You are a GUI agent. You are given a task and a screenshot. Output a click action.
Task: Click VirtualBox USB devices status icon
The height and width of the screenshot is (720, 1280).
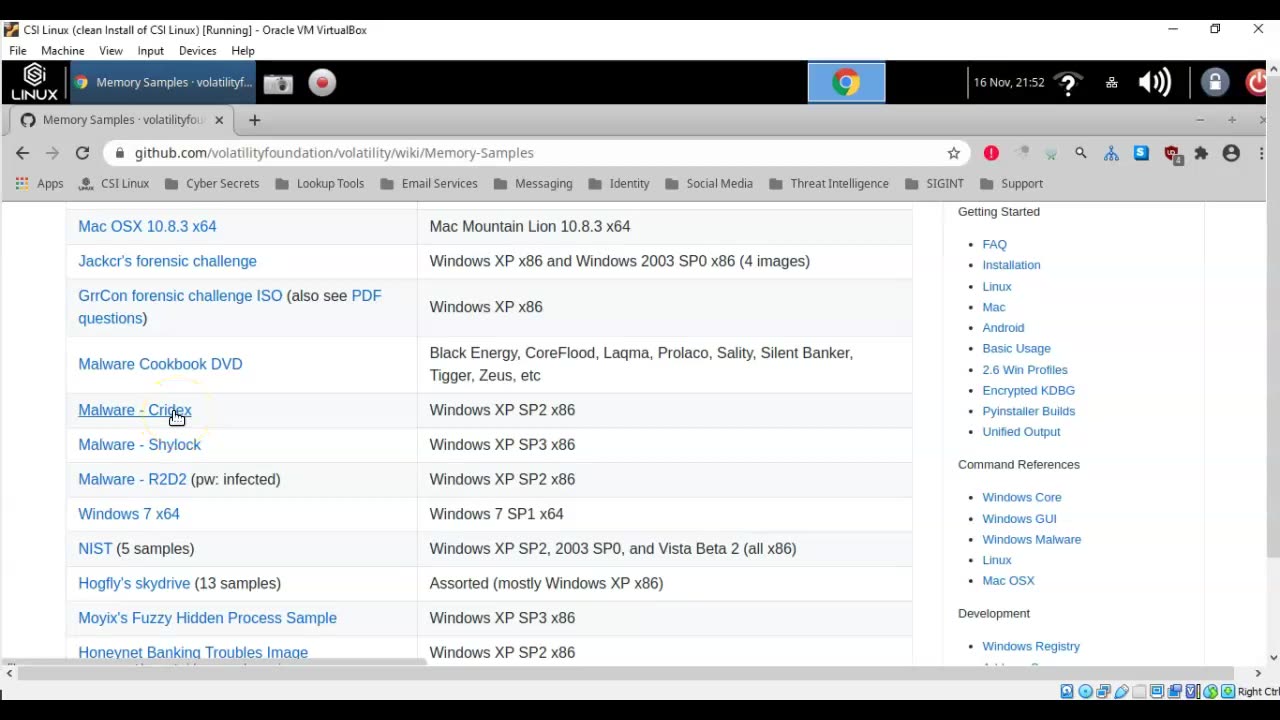(x=1121, y=691)
